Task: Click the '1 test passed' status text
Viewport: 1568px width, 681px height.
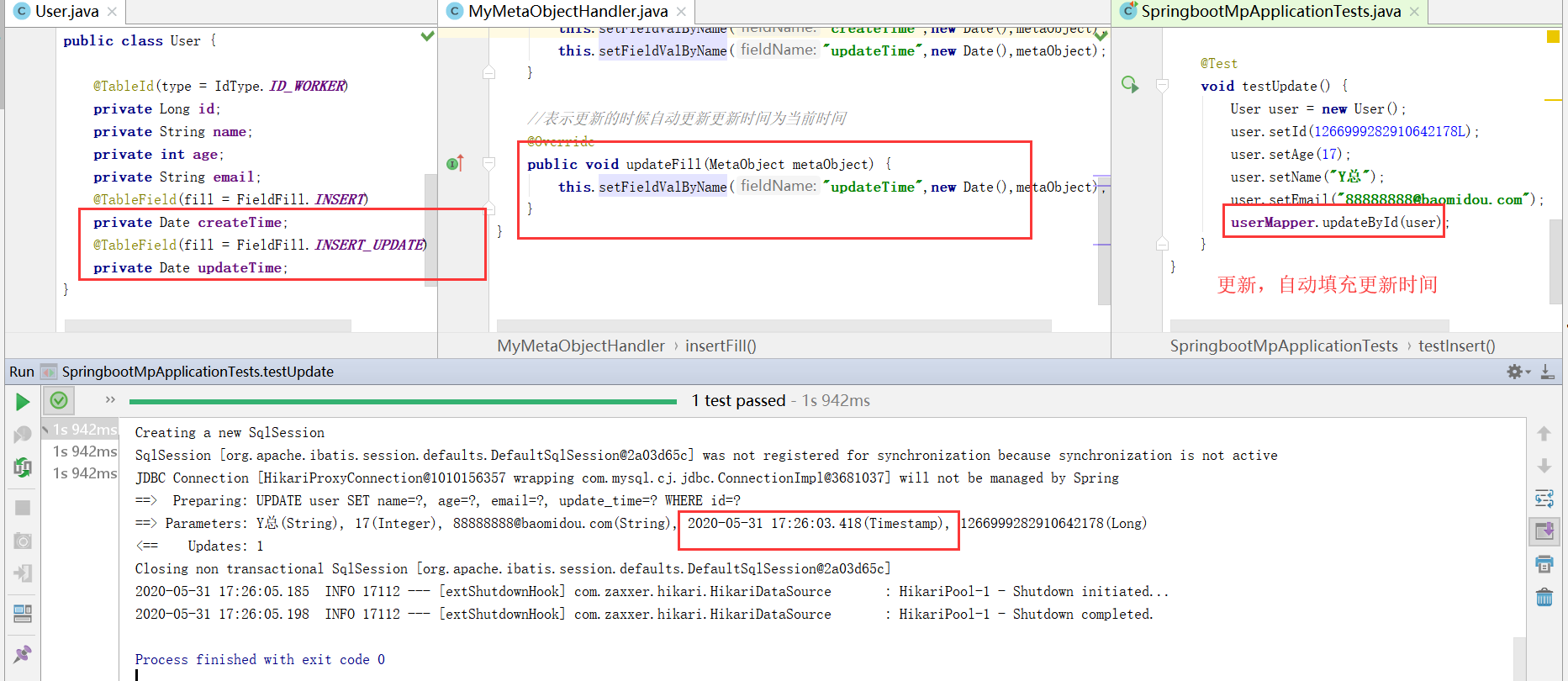Action: click(x=738, y=401)
